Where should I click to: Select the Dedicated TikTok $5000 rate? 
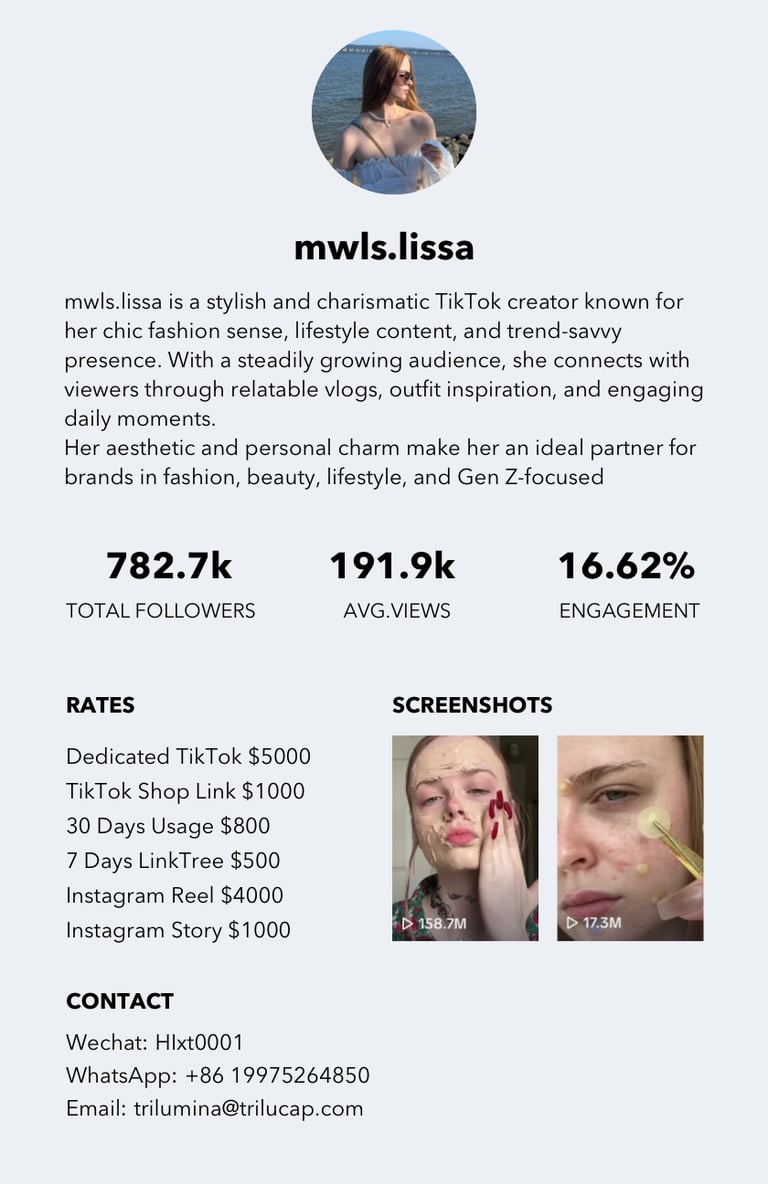188,756
